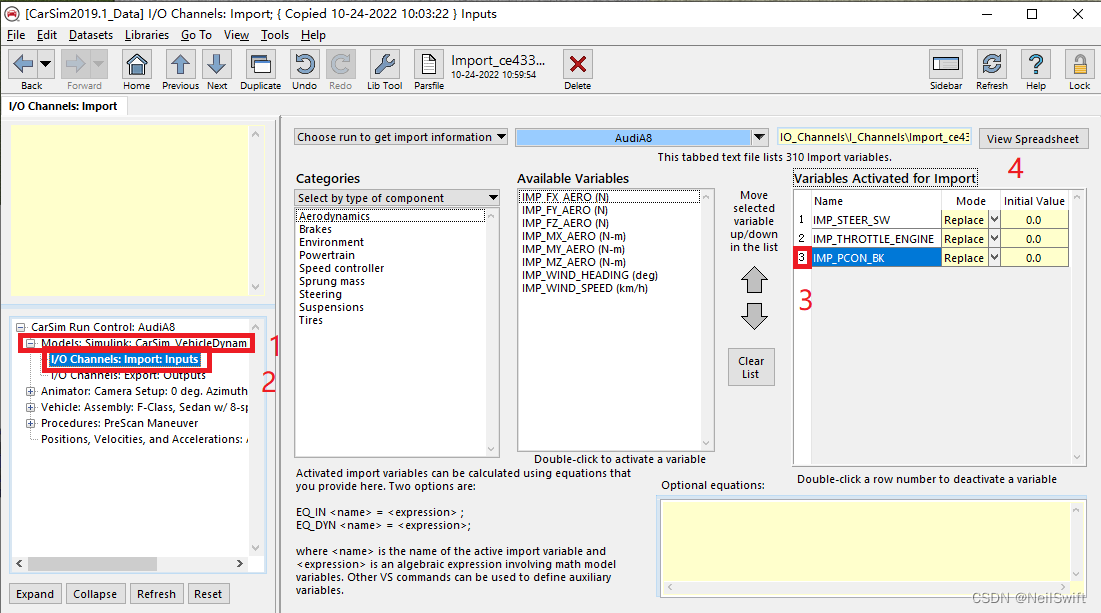Collapse the Models: Simulink node
Viewport: 1101px width, 613px height.
[30, 343]
